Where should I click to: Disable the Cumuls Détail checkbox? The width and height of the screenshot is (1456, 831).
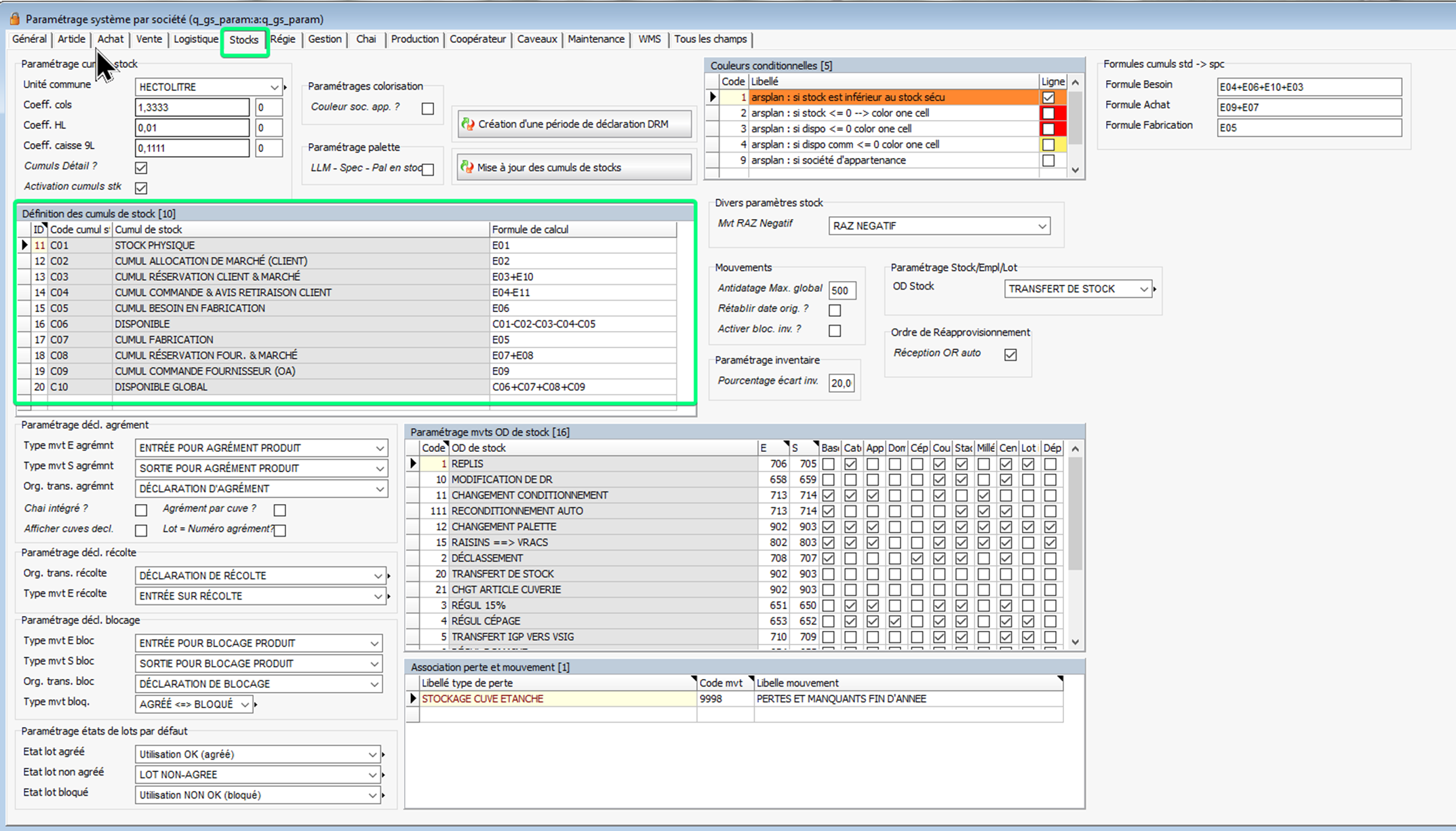tap(141, 168)
